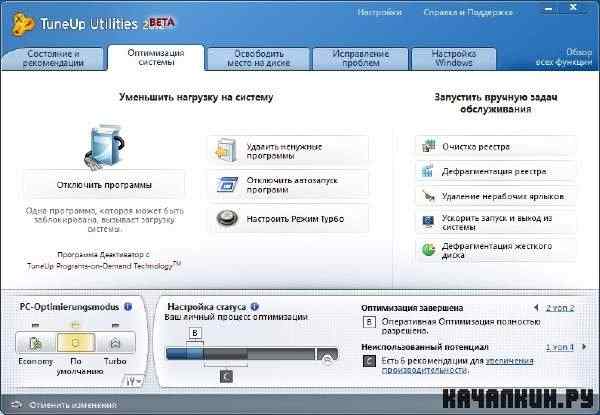Image resolution: width=600 pixels, height=415 pixels.
Task: Click the 2 von 2 link
Action: (x=560, y=308)
